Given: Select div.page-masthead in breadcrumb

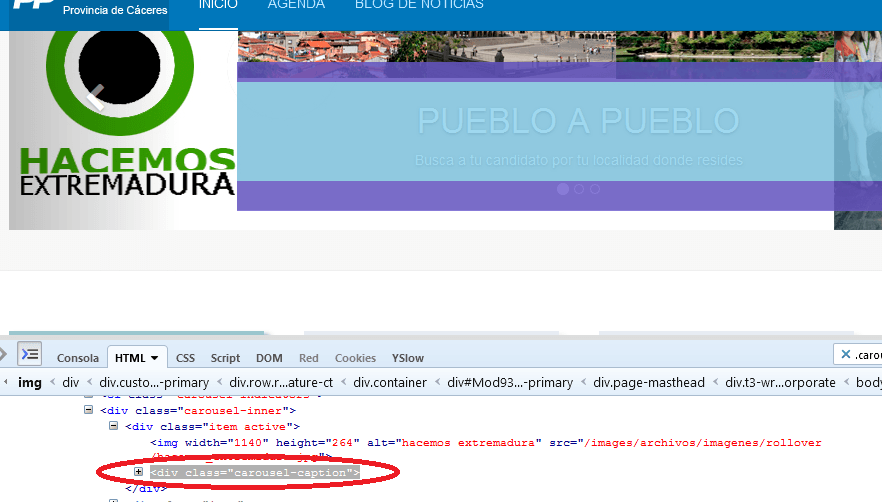Looking at the screenshot, I should pos(649,383).
